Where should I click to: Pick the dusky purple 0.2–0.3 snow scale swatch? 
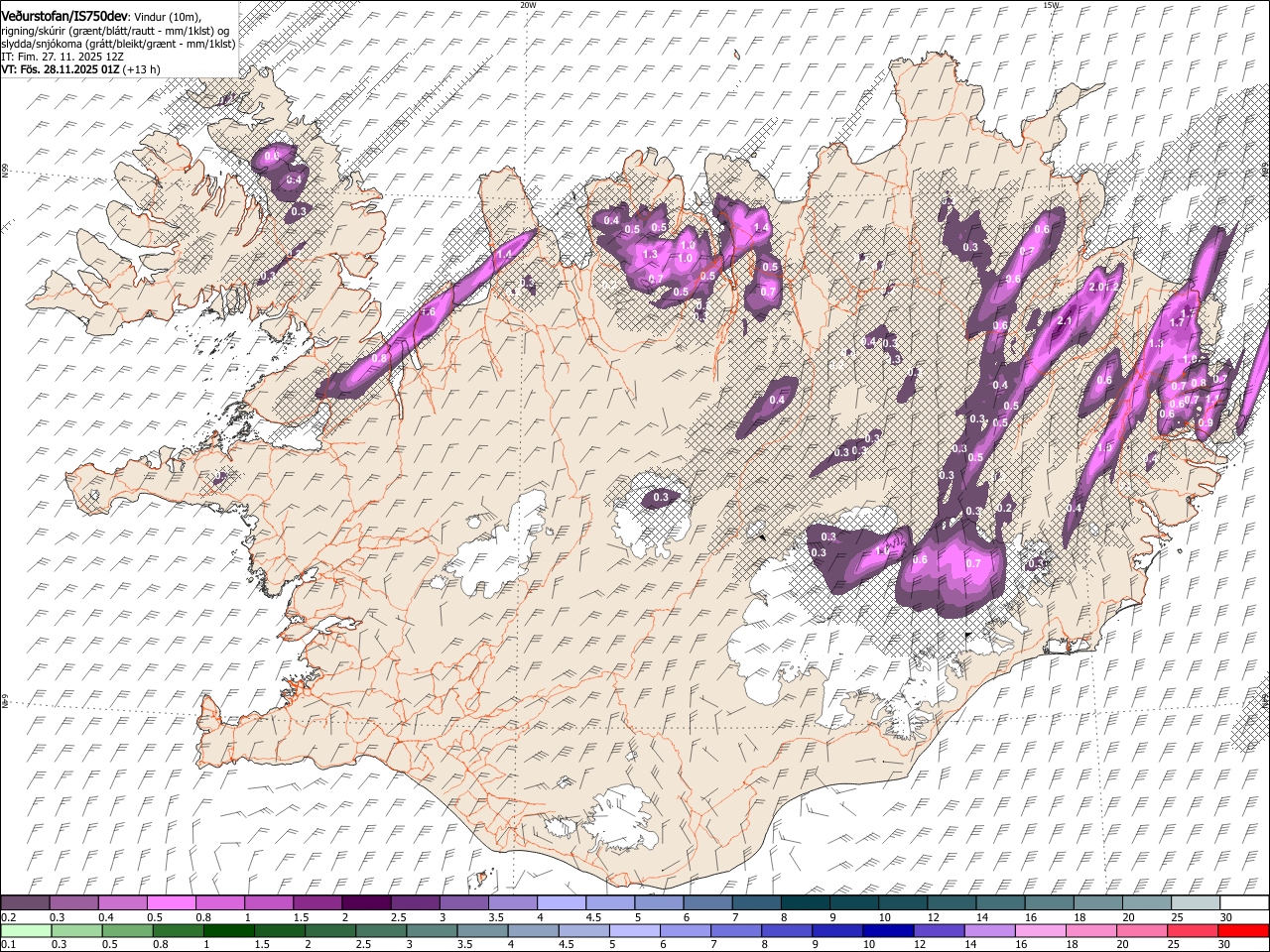[25, 903]
